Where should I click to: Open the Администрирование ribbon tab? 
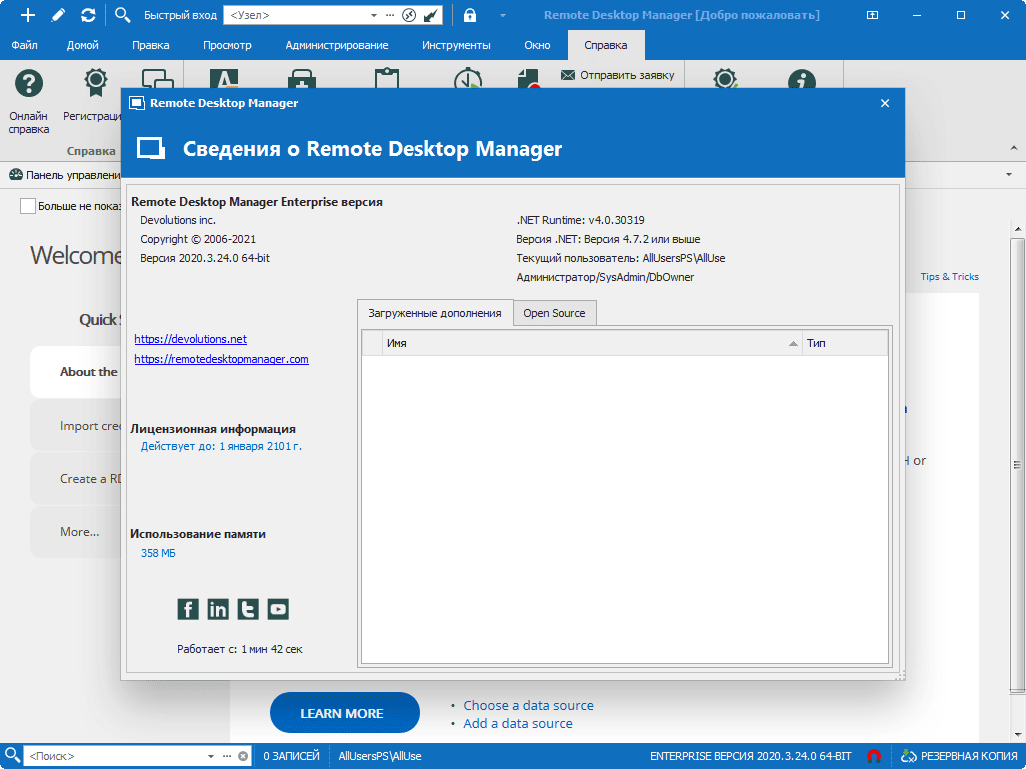pos(336,45)
